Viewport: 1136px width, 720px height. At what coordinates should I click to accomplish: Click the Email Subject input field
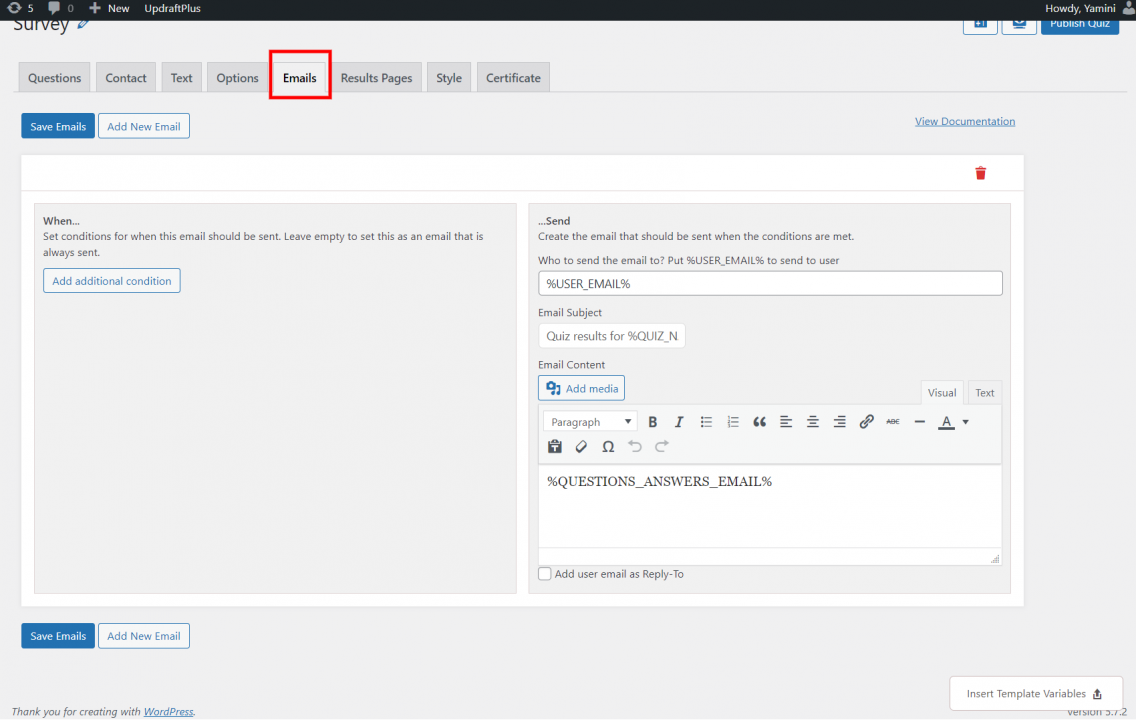click(611, 336)
